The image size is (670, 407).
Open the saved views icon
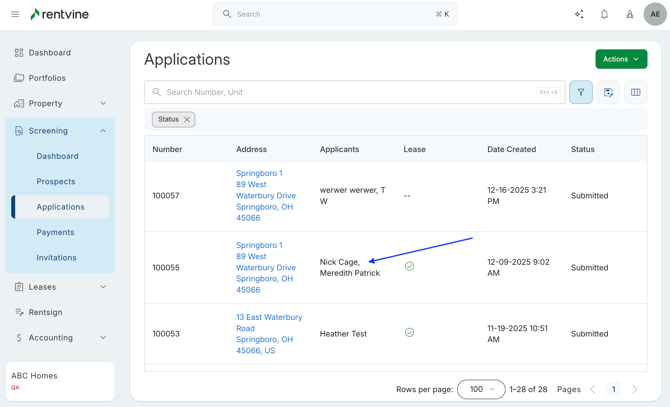tap(608, 92)
